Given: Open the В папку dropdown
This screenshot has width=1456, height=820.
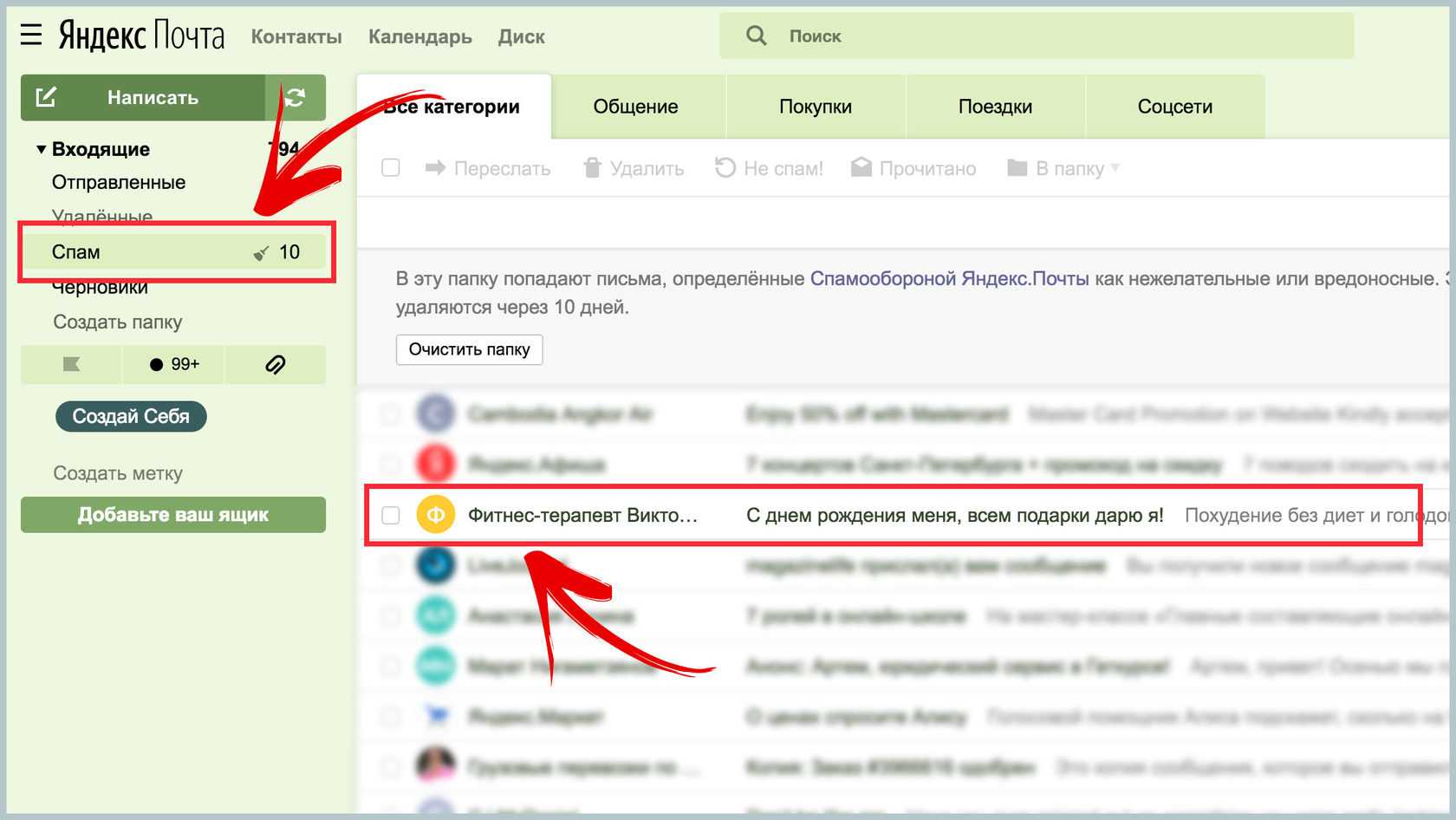Looking at the screenshot, I should point(1063,168).
